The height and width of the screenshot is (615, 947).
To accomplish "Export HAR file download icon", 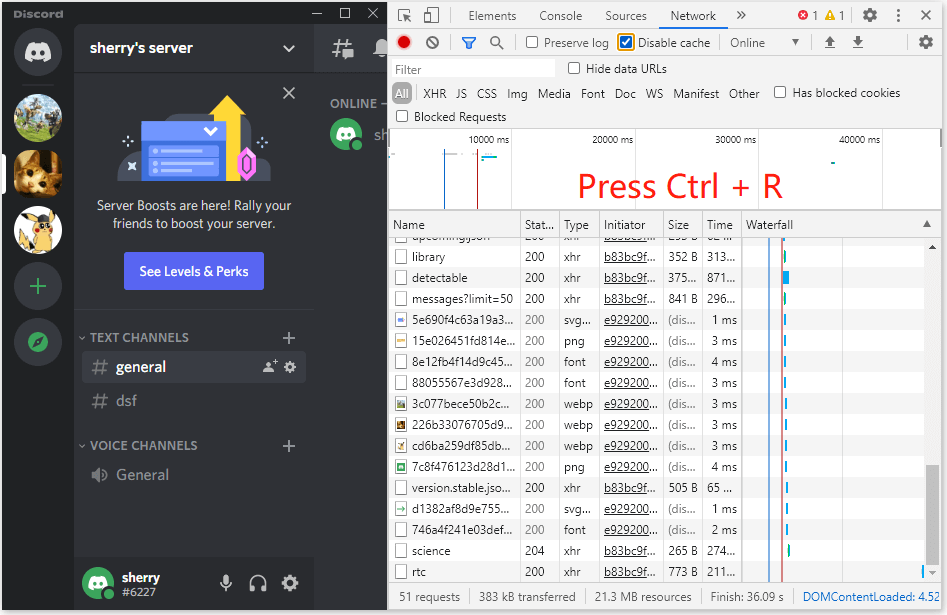I will click(x=858, y=42).
